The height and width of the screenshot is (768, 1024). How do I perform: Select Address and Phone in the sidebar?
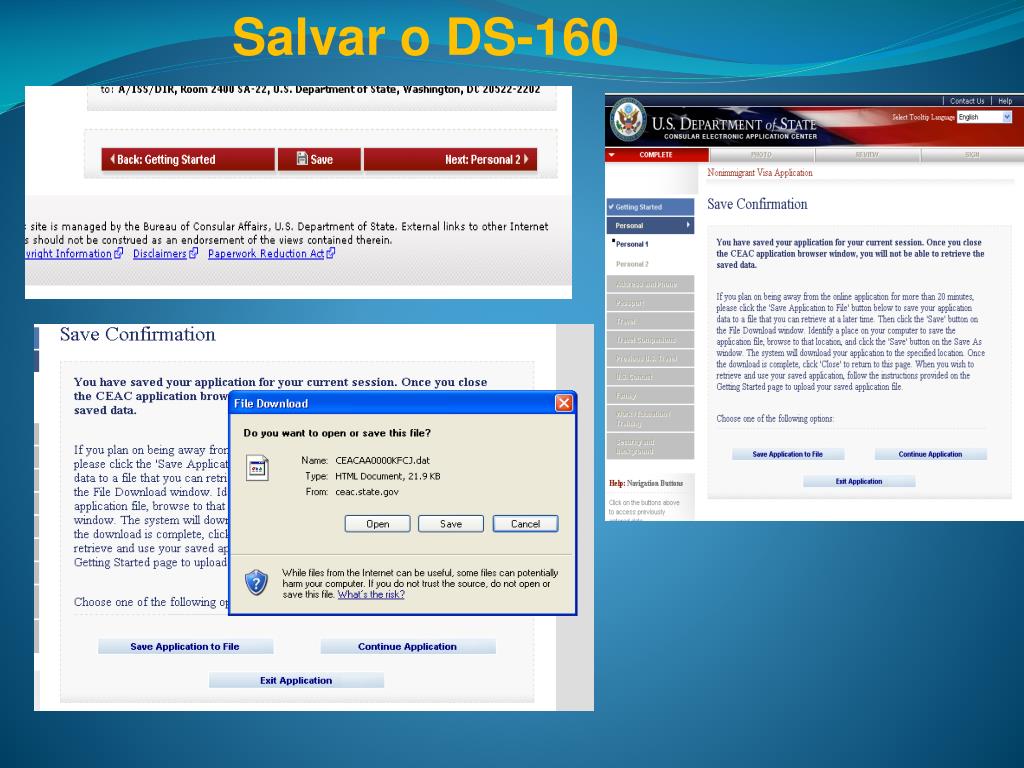[650, 284]
